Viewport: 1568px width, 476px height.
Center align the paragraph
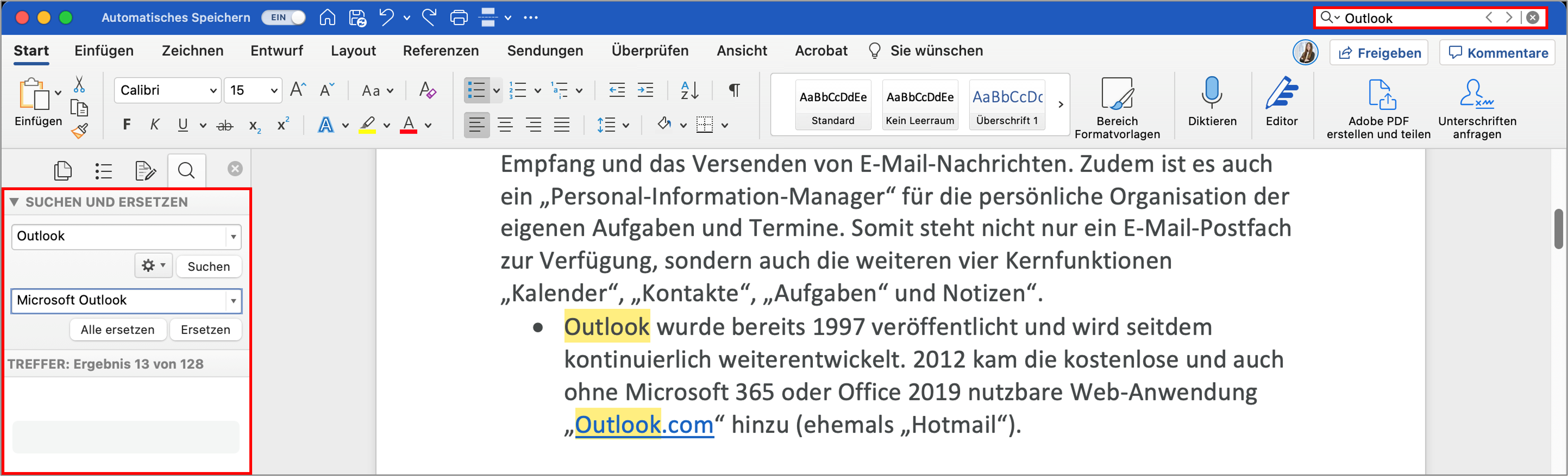[x=505, y=125]
